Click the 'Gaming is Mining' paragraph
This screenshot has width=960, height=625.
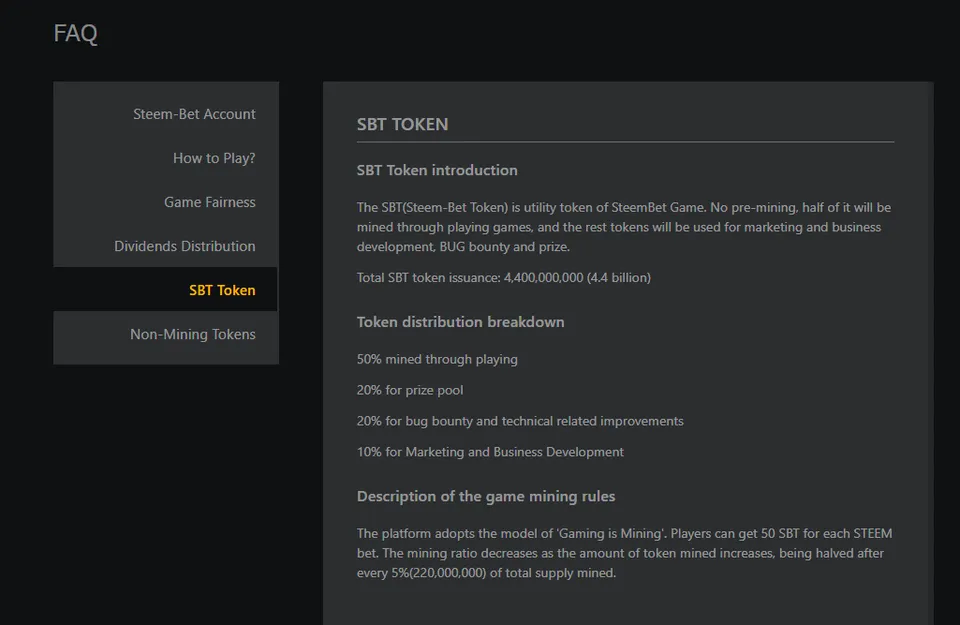624,553
